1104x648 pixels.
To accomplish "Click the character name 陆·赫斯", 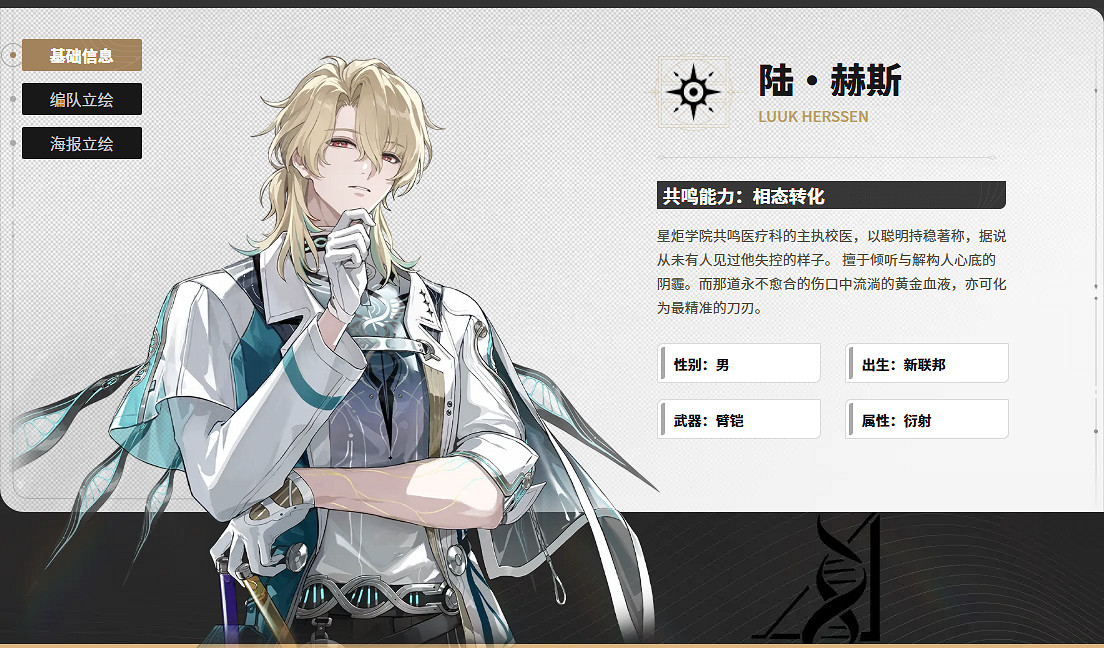I will (x=830, y=81).
